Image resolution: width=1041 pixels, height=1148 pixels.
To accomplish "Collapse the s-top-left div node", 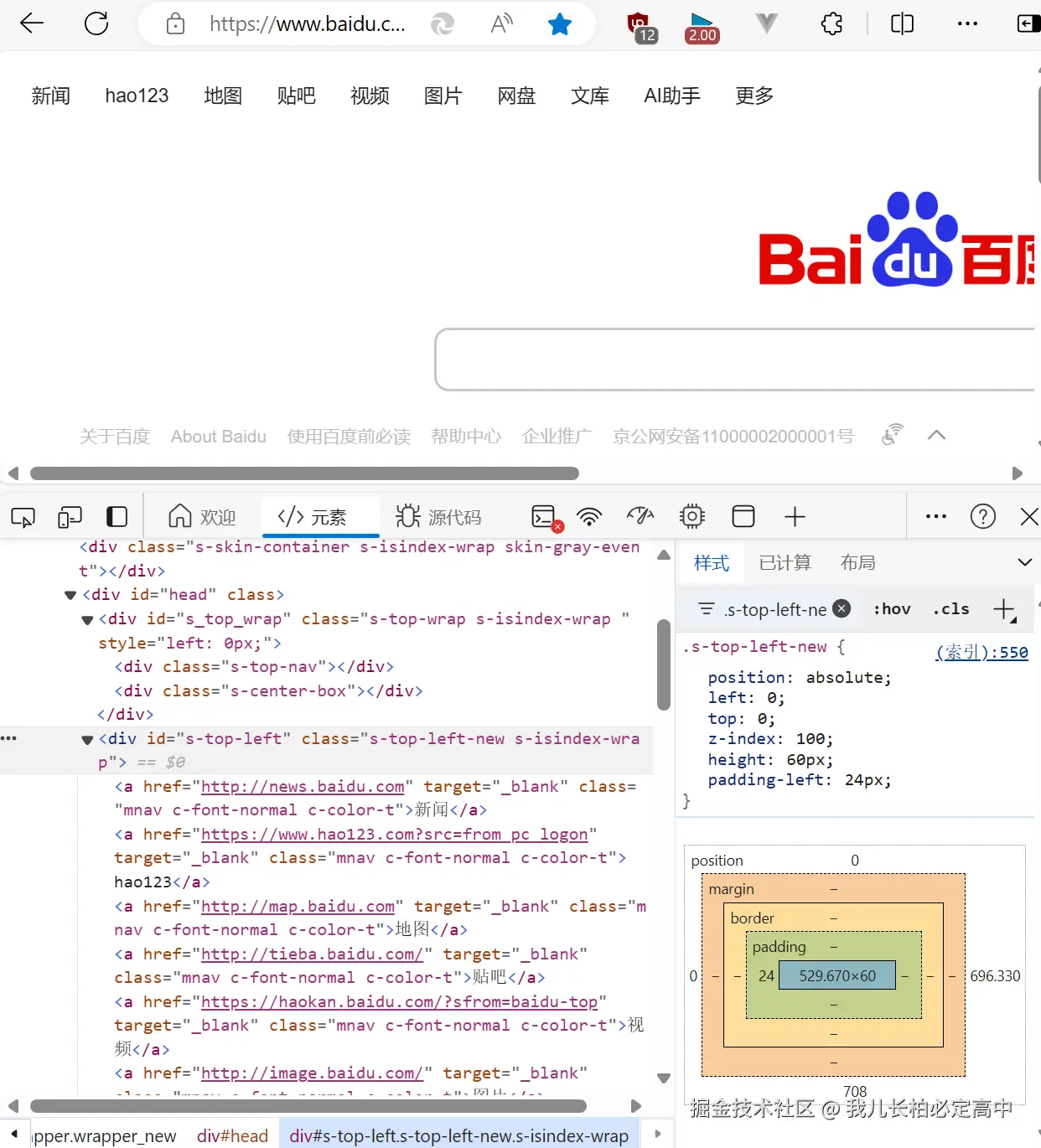I will pos(87,740).
